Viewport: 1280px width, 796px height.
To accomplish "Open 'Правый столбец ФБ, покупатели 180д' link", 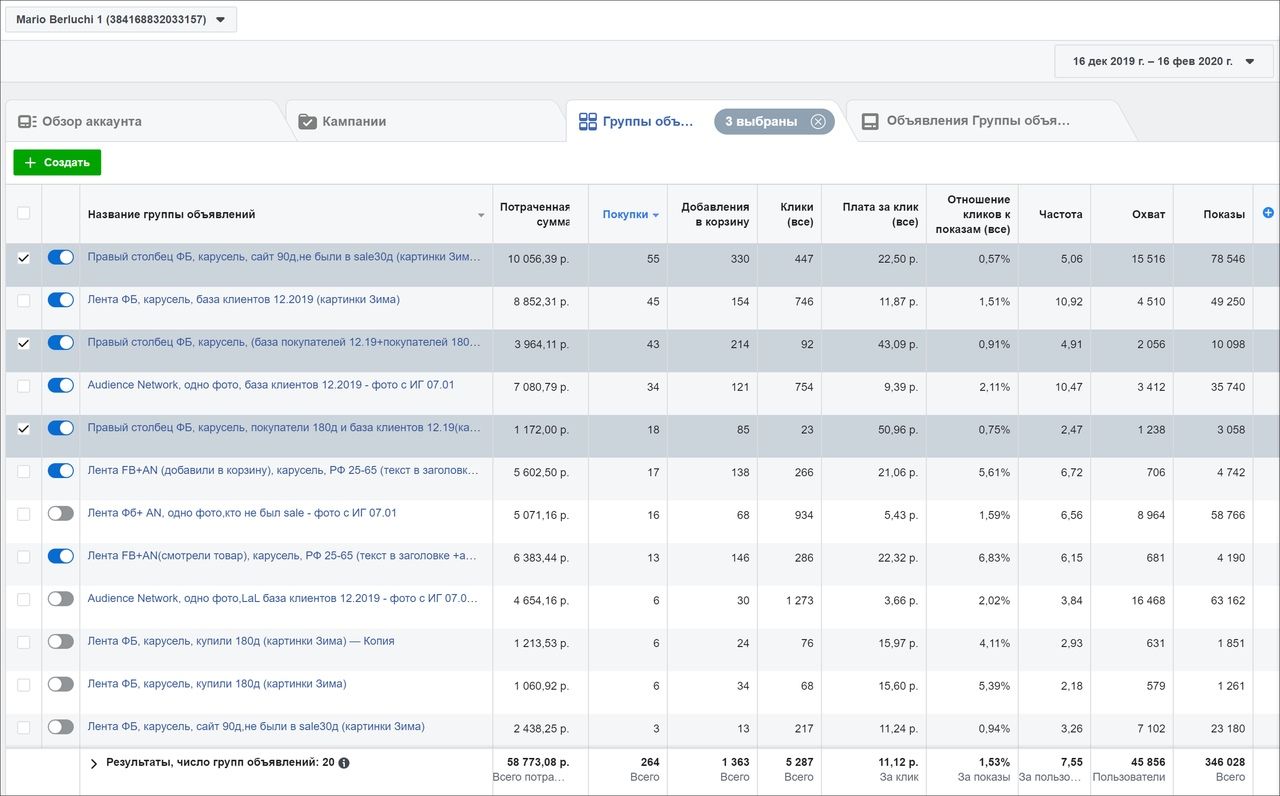I will pos(284,428).
